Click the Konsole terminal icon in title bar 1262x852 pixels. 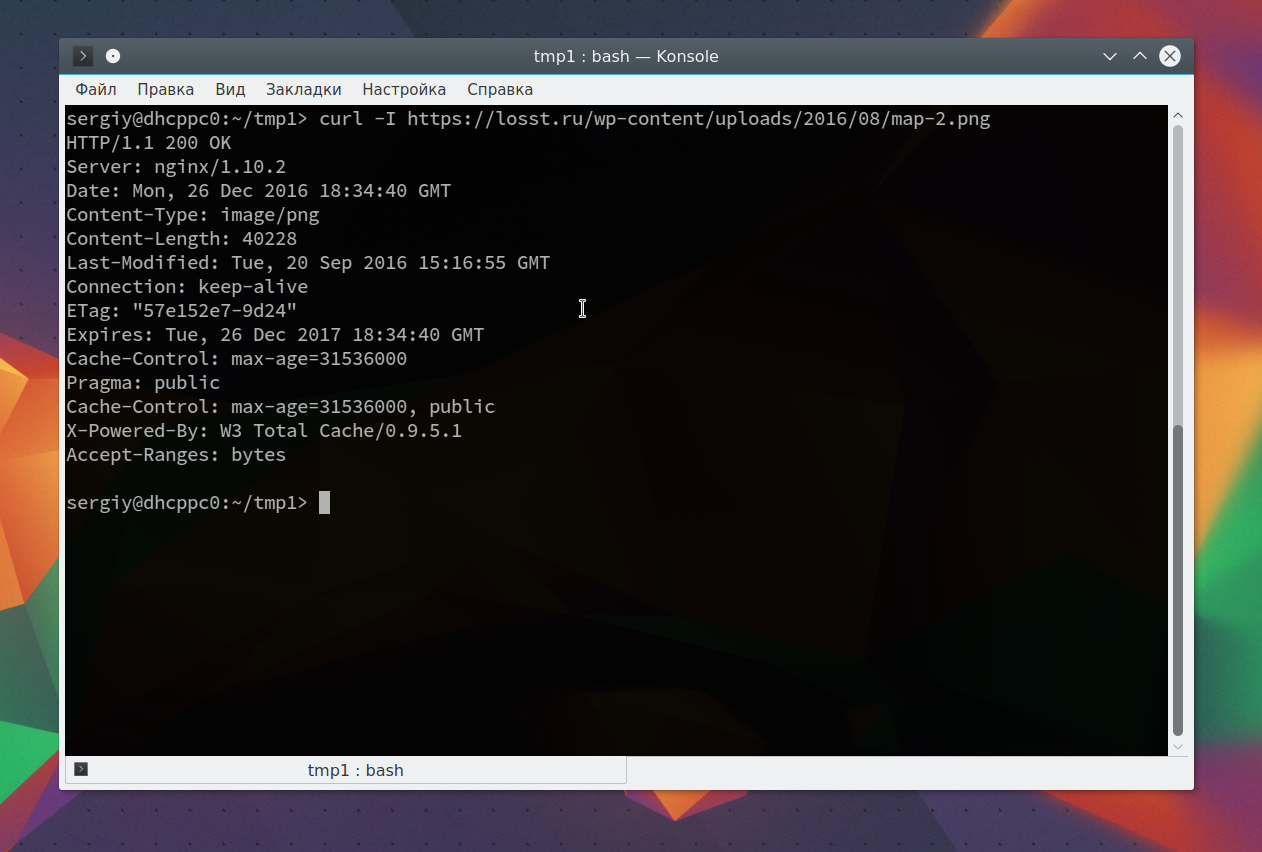pos(84,56)
